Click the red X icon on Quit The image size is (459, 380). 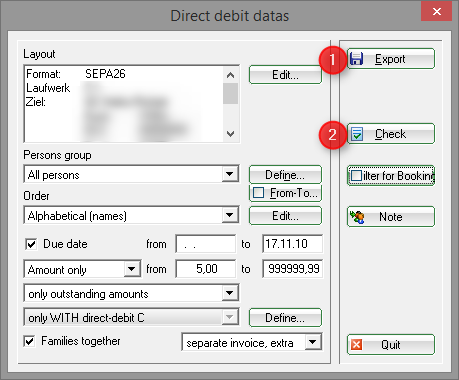coord(357,344)
